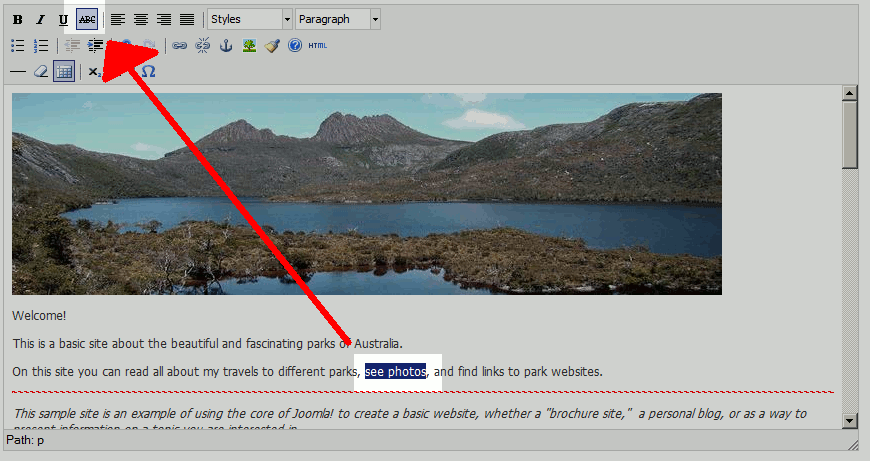The width and height of the screenshot is (870, 461).
Task: Click the editor resize handle corner
Action: tap(853, 444)
